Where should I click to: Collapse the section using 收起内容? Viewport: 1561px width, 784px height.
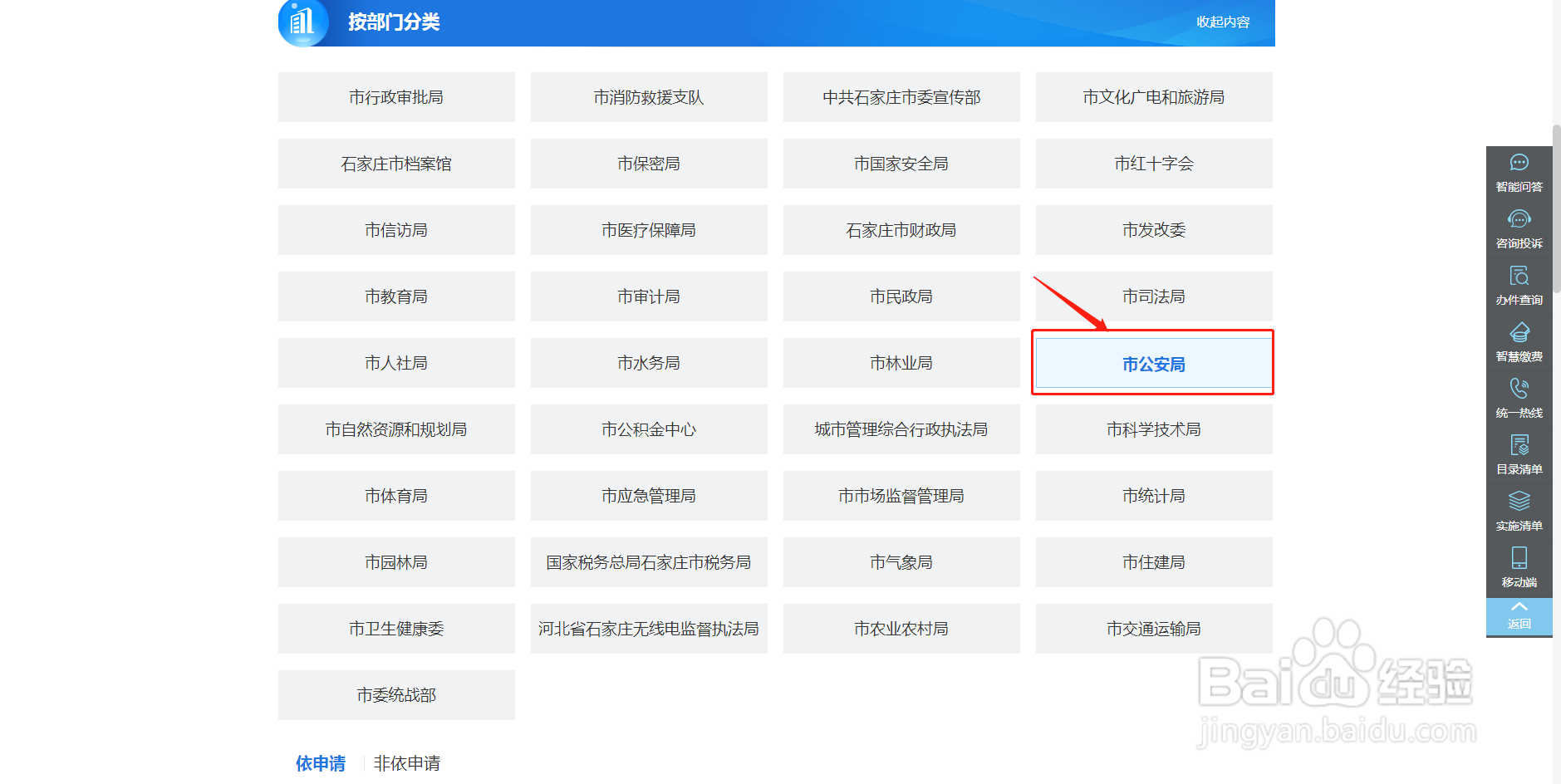point(1221,22)
